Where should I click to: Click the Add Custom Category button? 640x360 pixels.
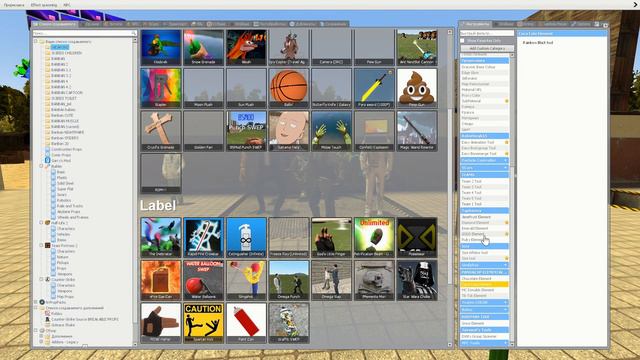click(487, 48)
